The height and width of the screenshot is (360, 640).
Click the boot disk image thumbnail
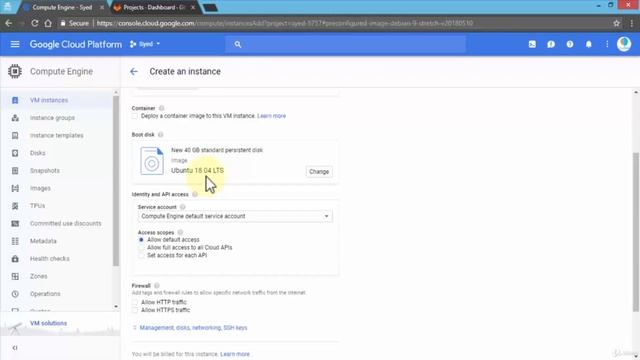(152, 161)
